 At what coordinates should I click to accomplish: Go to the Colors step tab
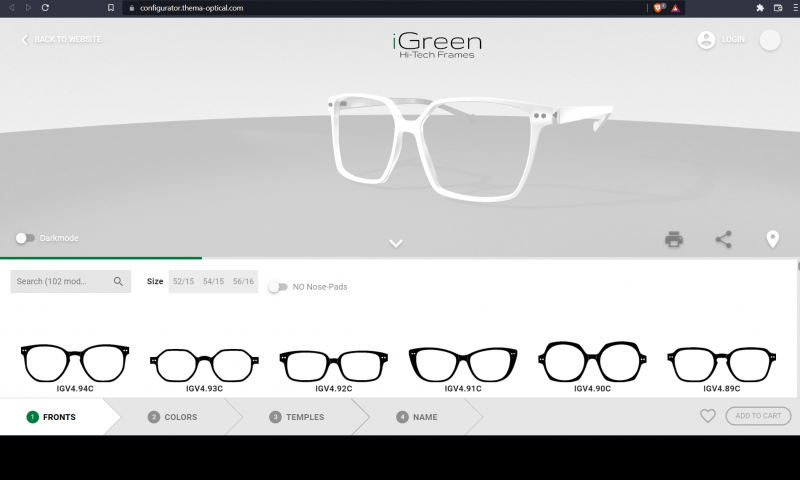point(172,417)
